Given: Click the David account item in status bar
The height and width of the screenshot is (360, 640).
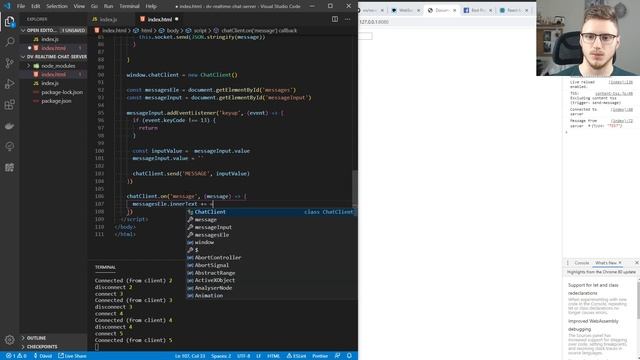Looking at the screenshot, I should click(42, 356).
